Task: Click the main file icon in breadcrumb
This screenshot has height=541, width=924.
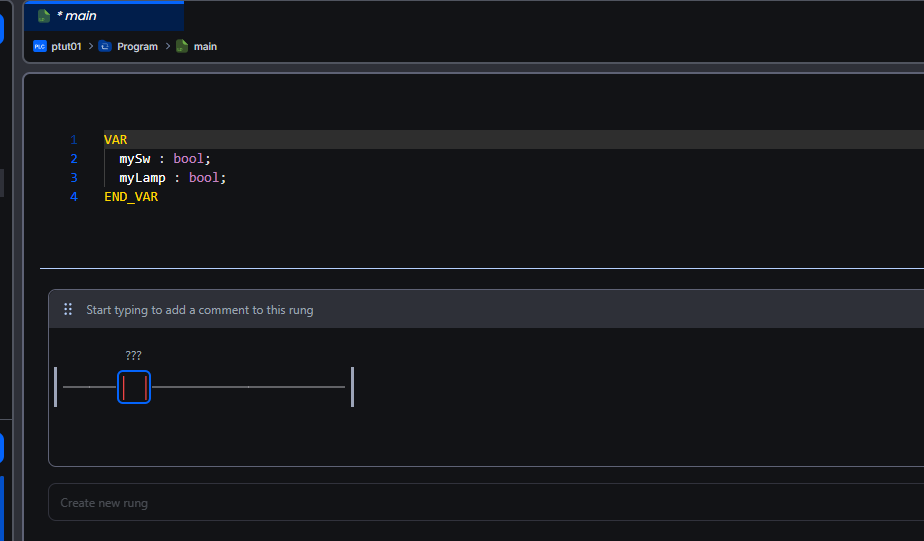Action: [182, 46]
